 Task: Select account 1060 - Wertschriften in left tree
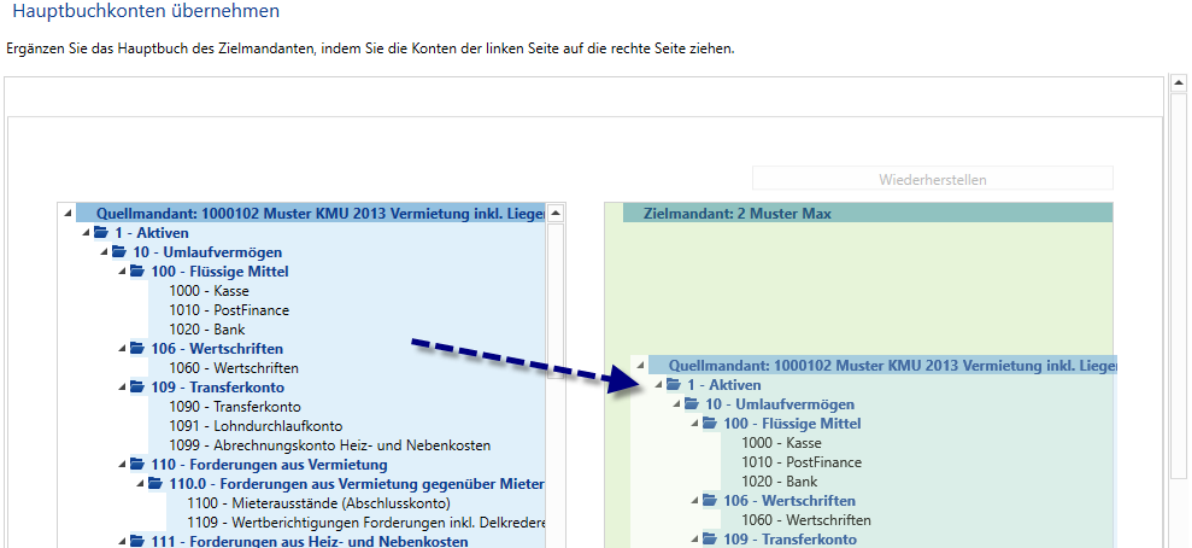pos(233,368)
